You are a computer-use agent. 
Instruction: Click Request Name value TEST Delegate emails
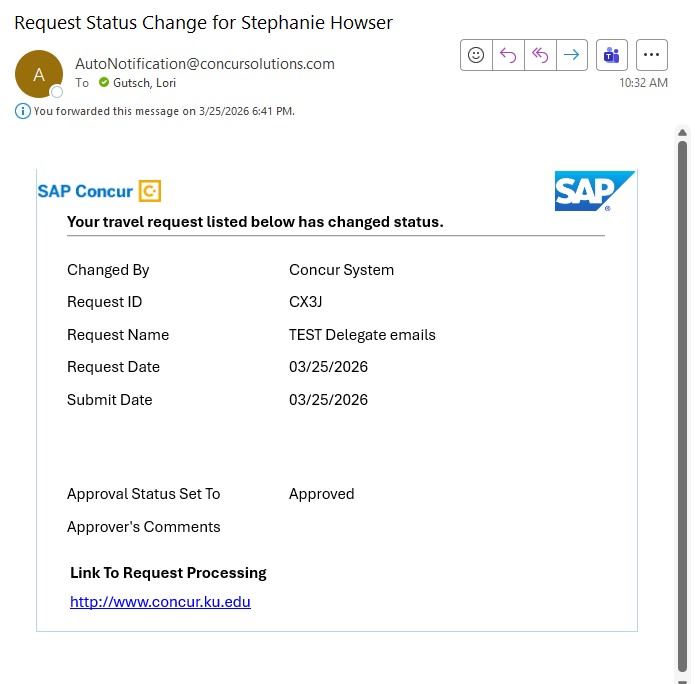[362, 335]
